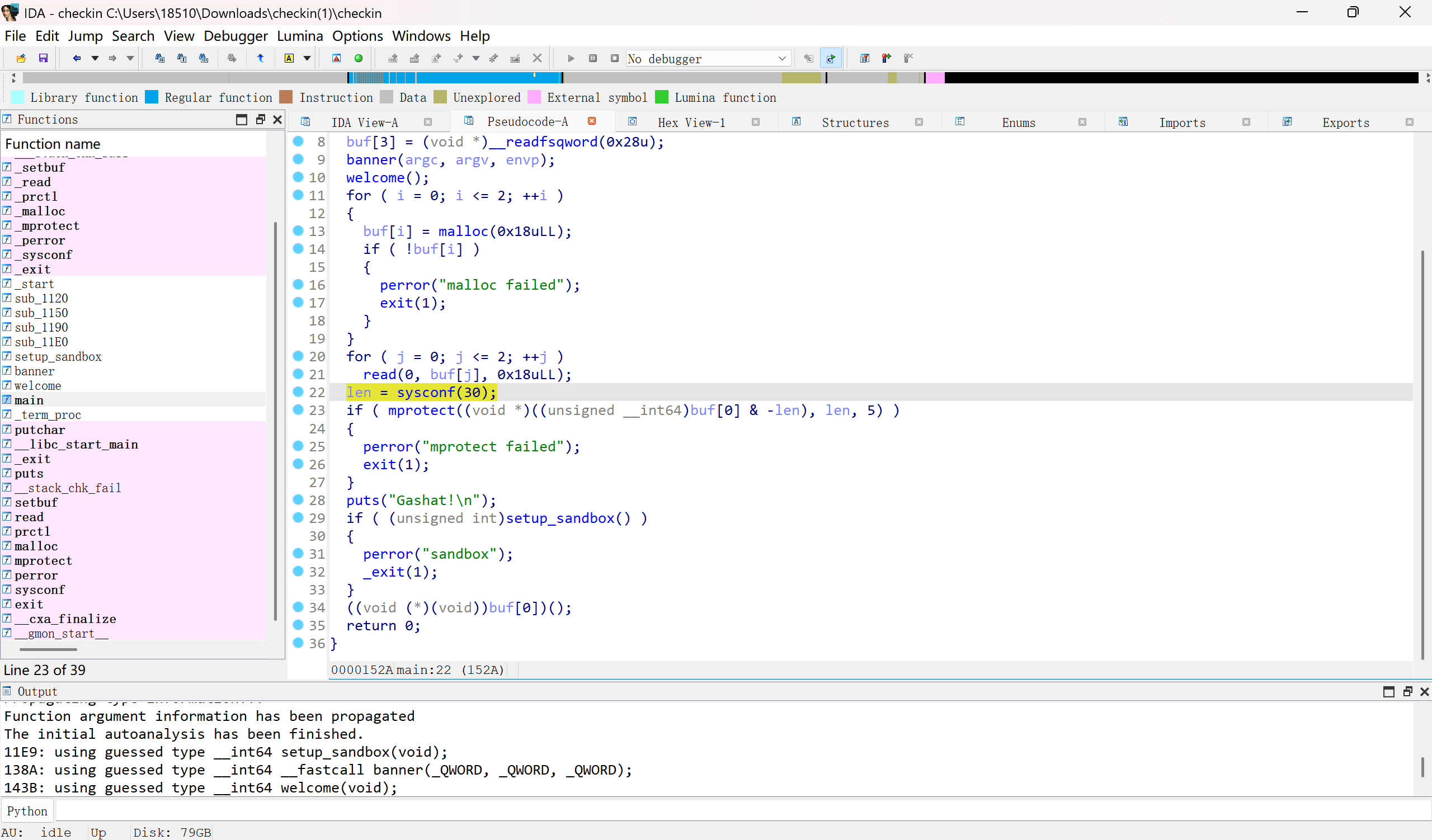1432x840 pixels.
Task: Toggle breakpoint dot on pseudocode line 9
Action: (298, 158)
